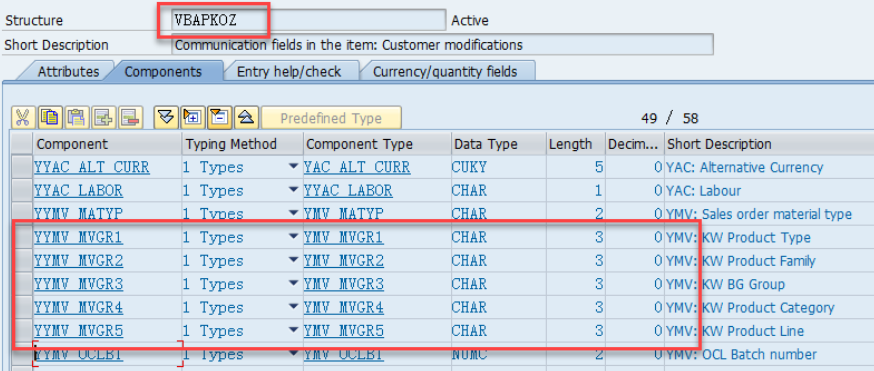Open component type link YMV_MATYP

[x=344, y=214]
